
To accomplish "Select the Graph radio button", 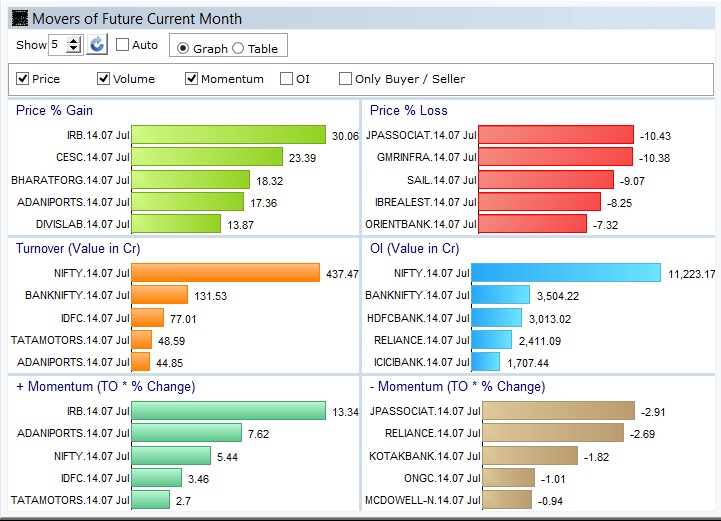I will (x=183, y=48).
